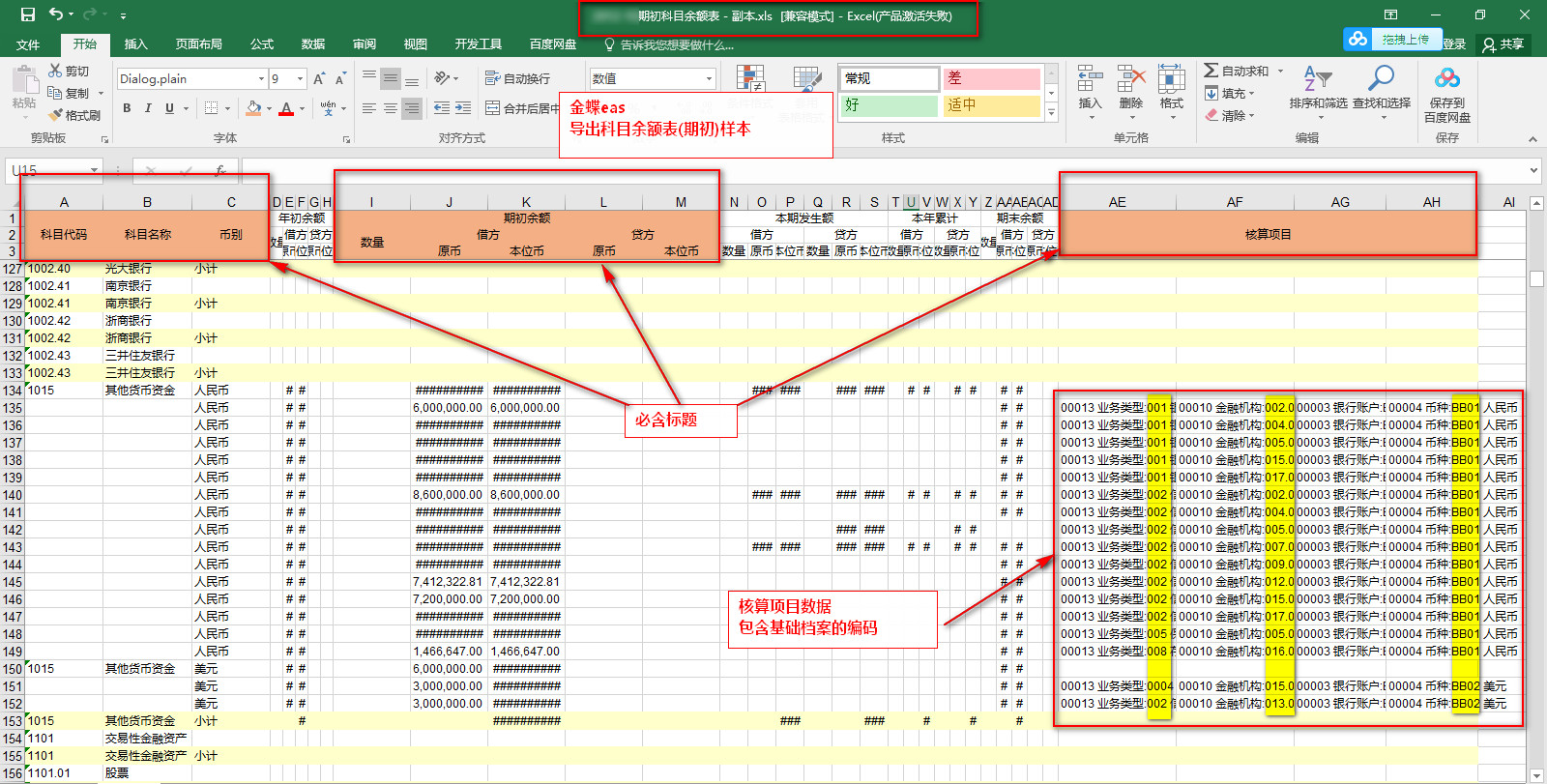The image size is (1547, 784).
Task: Open the font name dropdown Dialog.plain
Action: (x=261, y=78)
